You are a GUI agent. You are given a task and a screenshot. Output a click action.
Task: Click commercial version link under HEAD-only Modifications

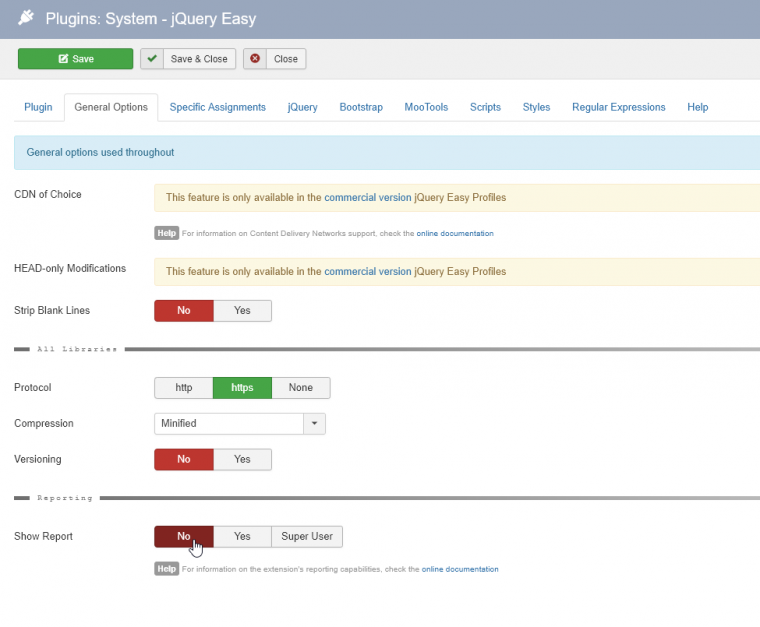[x=367, y=271]
